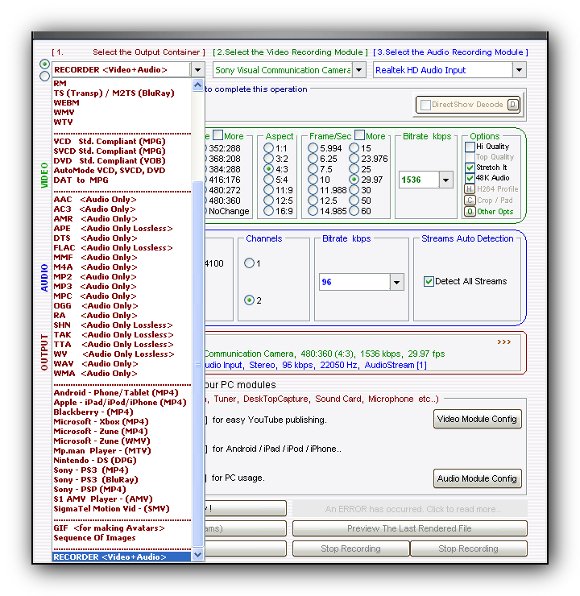The image size is (580, 596).
Task: Open Audio Module Config
Action: (x=477, y=478)
